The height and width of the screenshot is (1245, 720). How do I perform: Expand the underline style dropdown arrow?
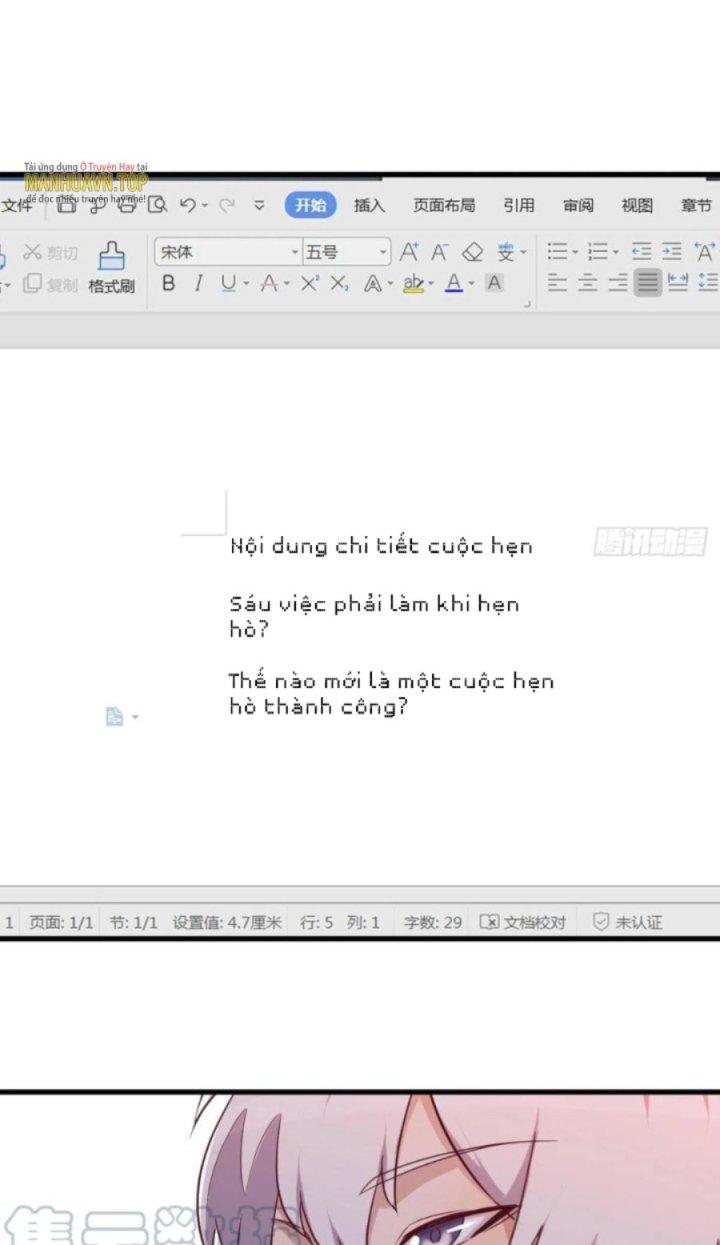point(246,285)
